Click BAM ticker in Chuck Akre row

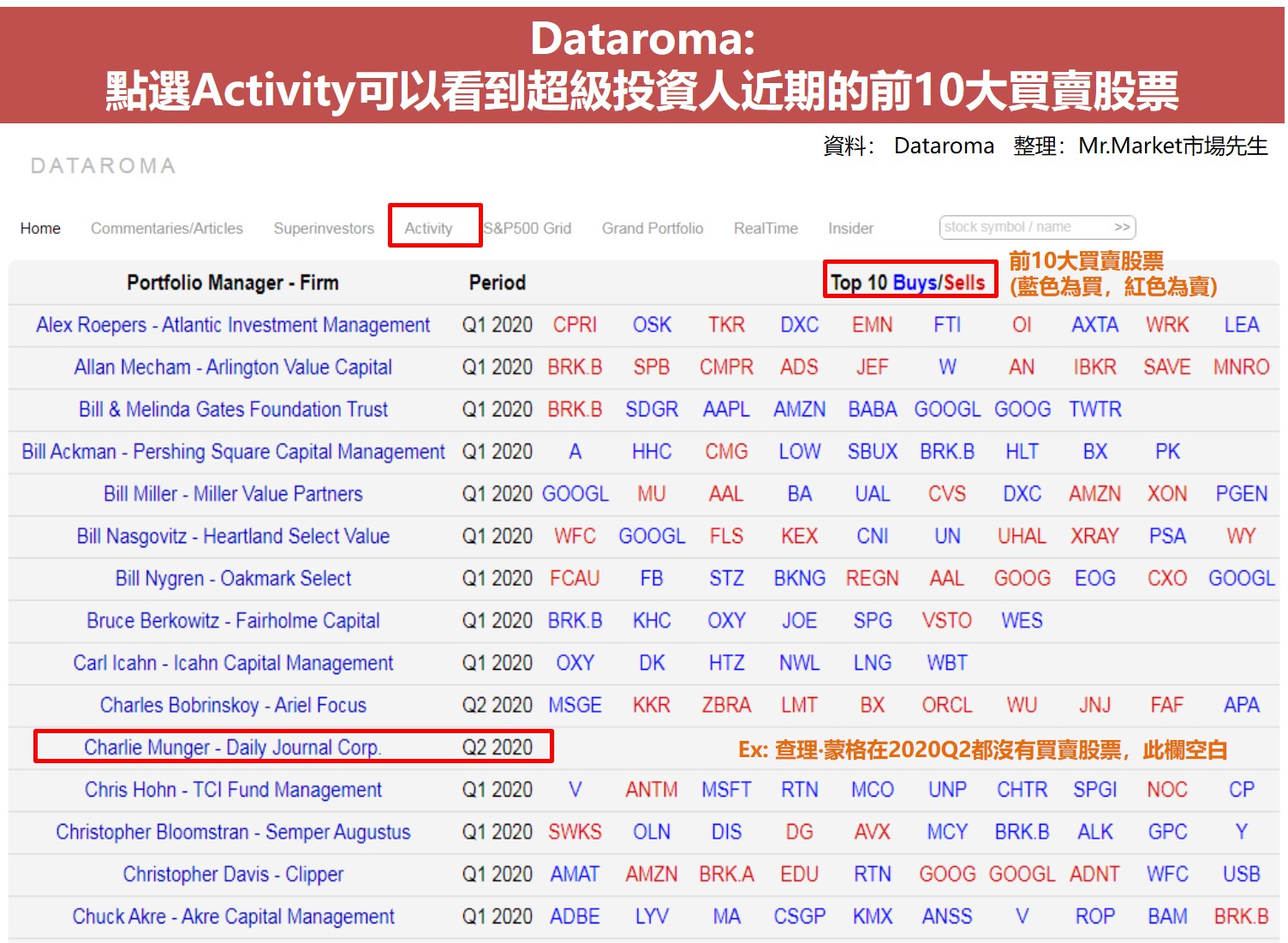pos(1167,916)
